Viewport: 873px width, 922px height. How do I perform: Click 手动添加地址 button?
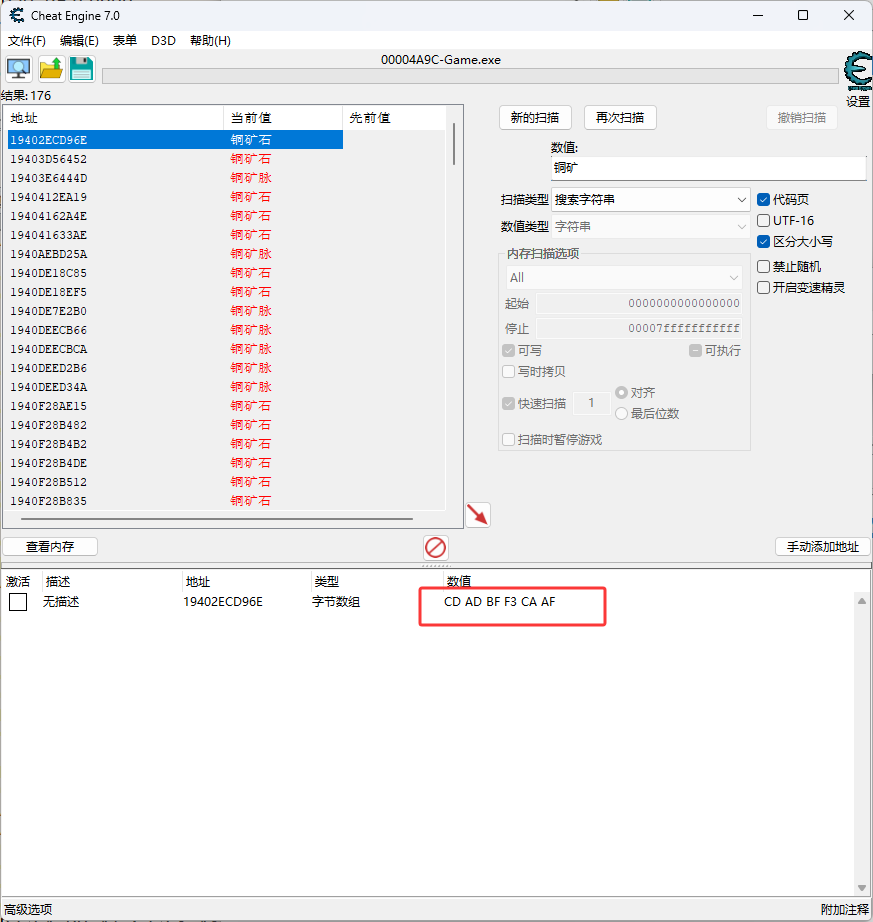click(822, 547)
